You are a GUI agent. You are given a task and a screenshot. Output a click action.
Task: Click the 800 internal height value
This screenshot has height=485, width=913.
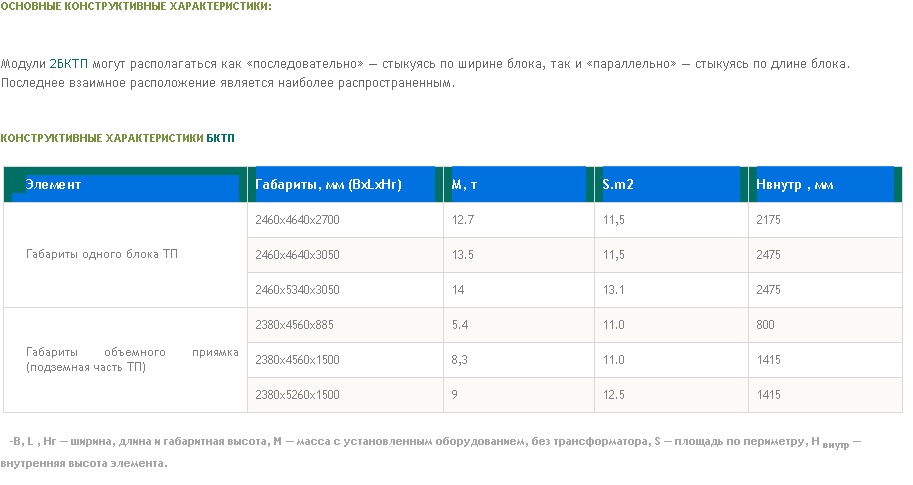pyautogui.click(x=765, y=325)
